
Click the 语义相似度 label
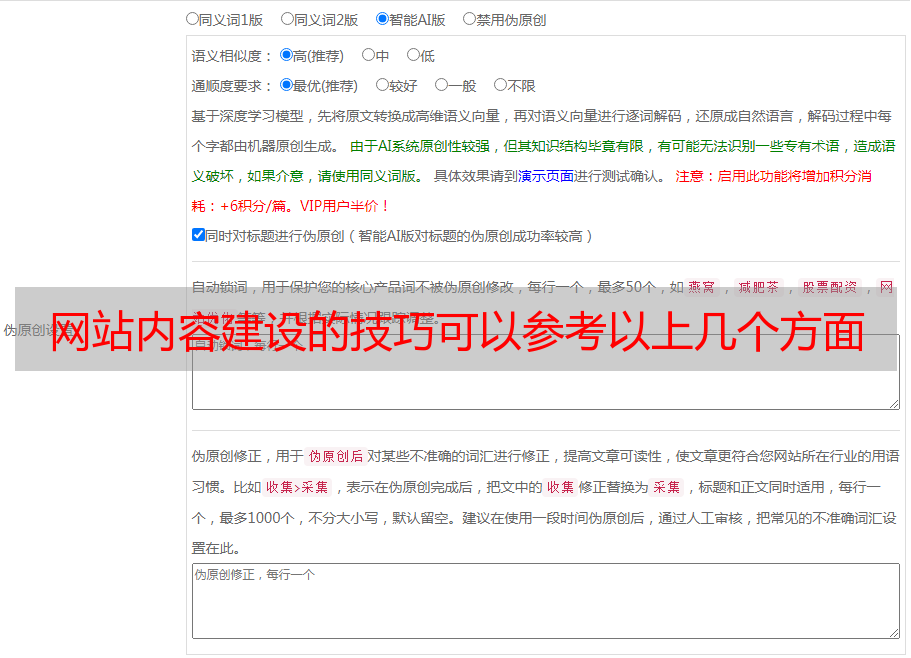(232, 56)
